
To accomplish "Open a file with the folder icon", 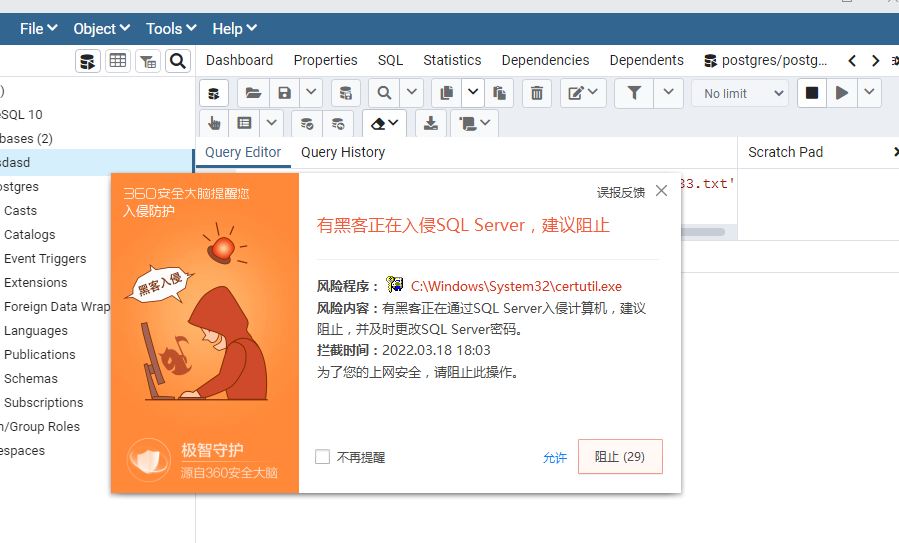I will pos(253,93).
